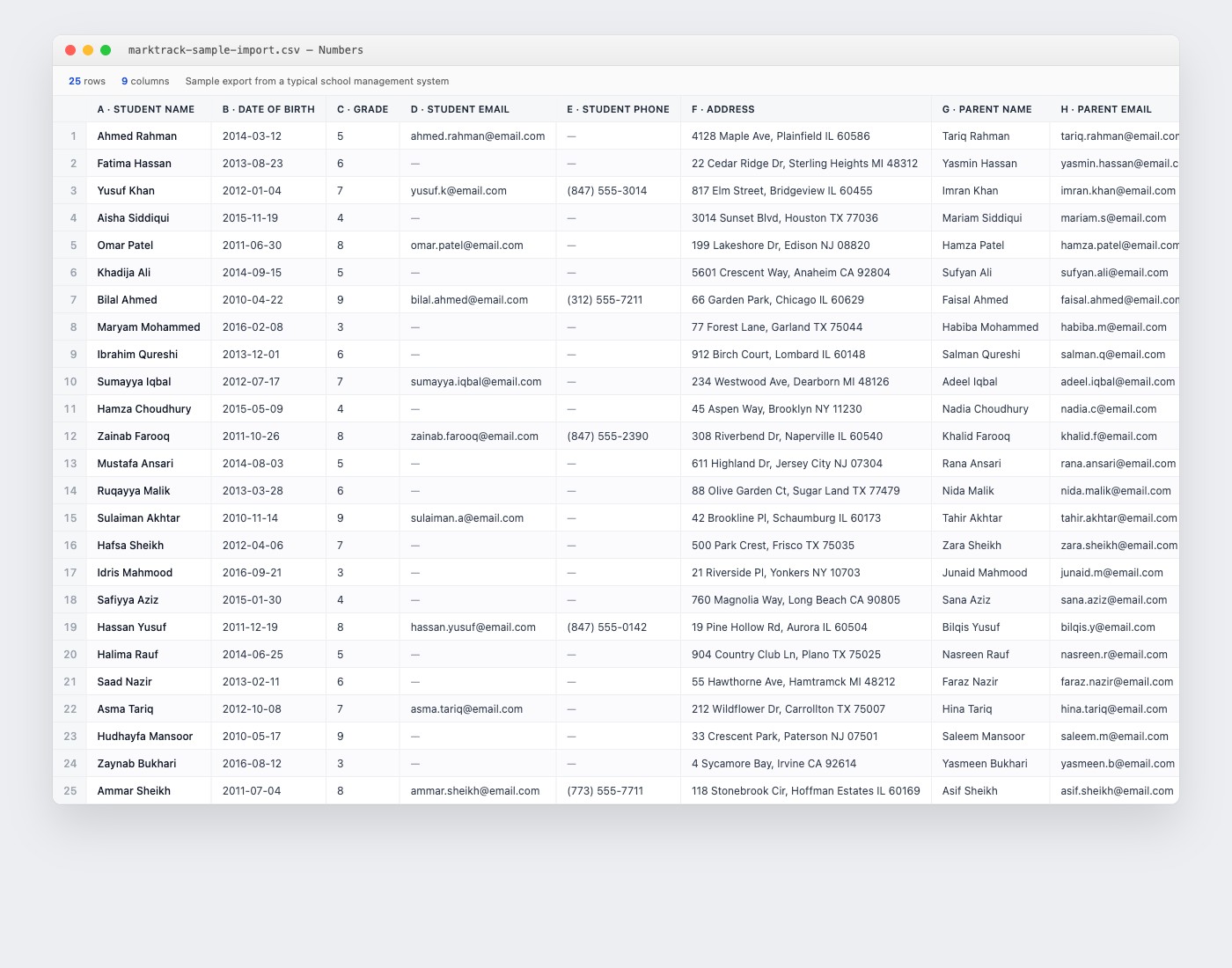Select the cell Hamza Choudhury

point(150,409)
